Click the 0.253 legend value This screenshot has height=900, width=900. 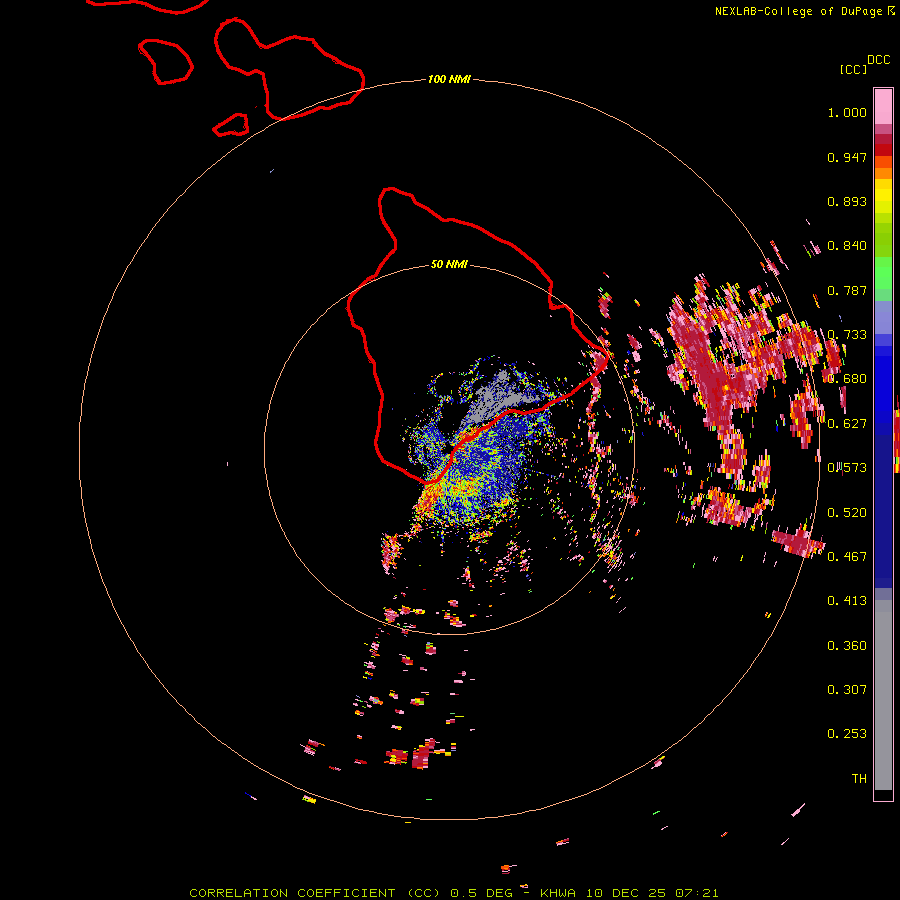847,734
